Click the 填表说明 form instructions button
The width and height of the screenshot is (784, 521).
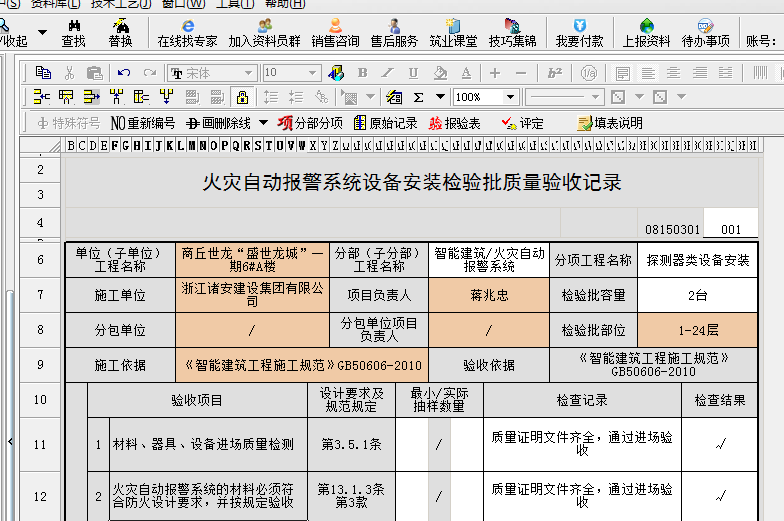(x=610, y=123)
